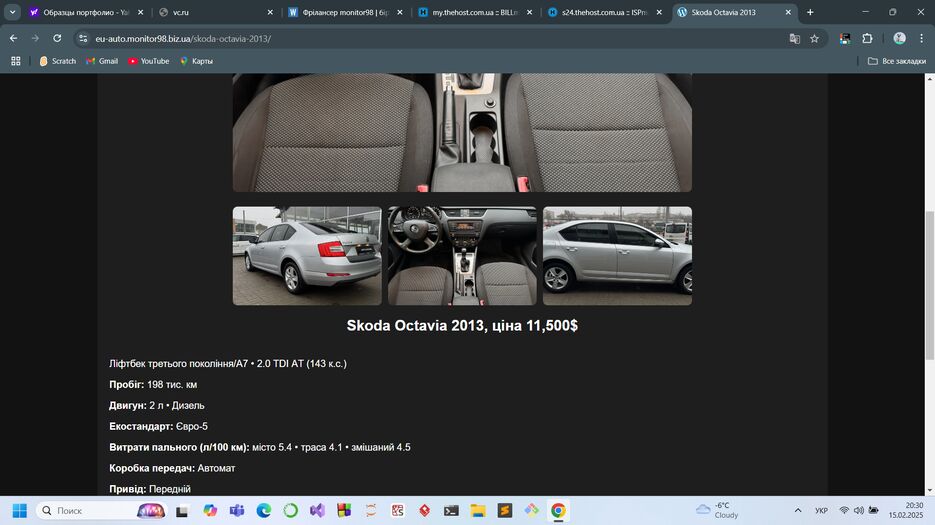This screenshot has height=525, width=935.
Task: Open a new browser tab
Action: pyautogui.click(x=810, y=12)
